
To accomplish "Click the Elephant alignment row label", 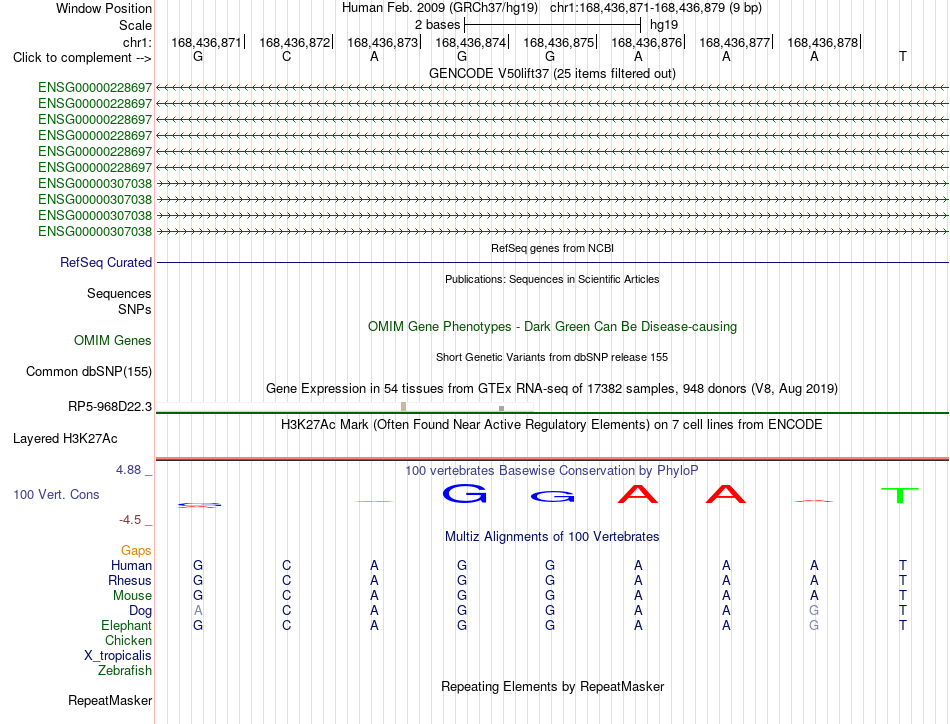I will point(126,625).
